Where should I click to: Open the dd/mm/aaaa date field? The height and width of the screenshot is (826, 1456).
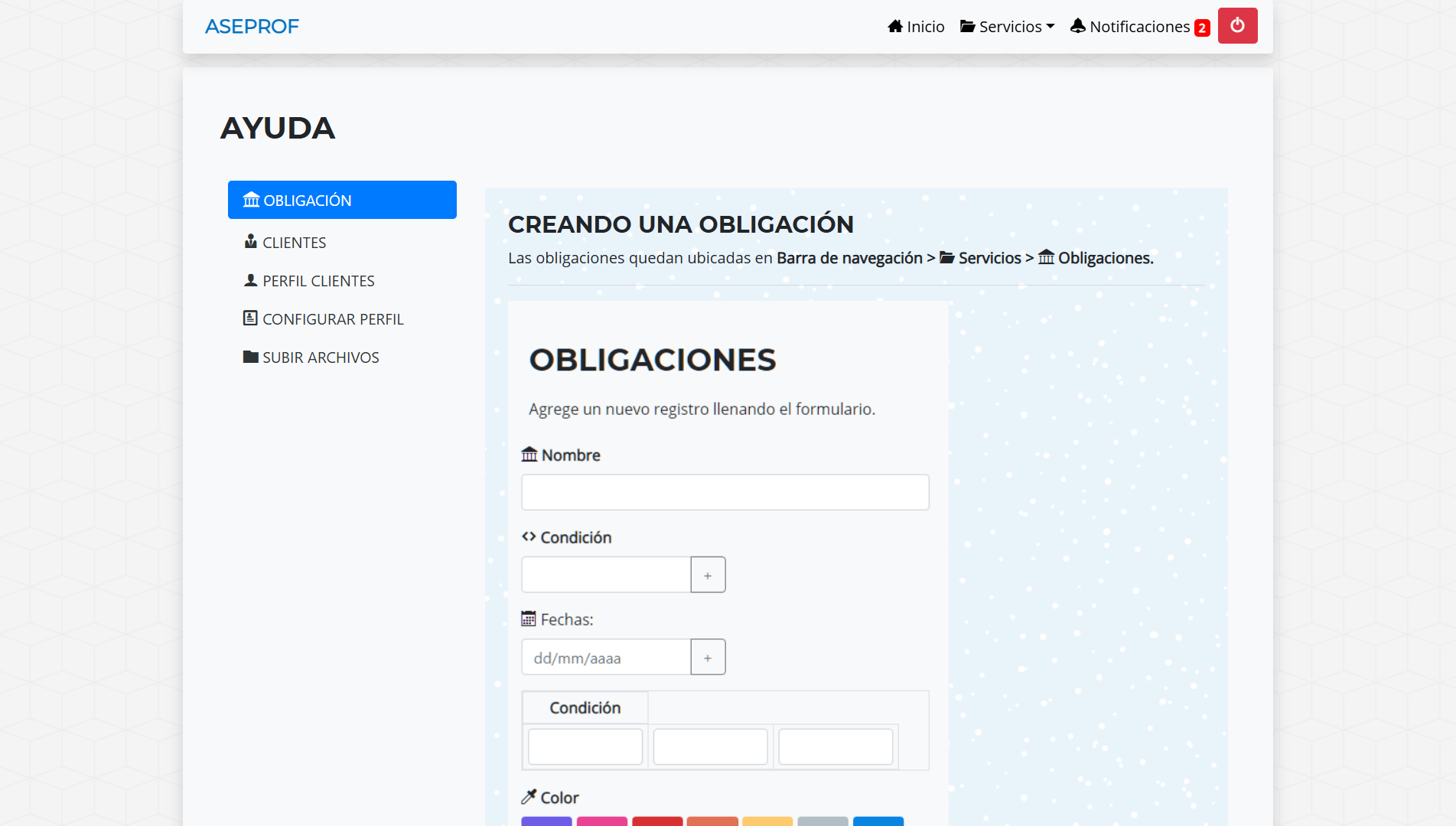click(606, 658)
